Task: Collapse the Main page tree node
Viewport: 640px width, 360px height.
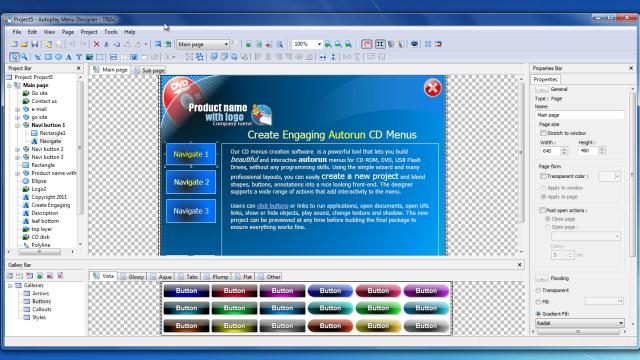Action: [x=9, y=85]
